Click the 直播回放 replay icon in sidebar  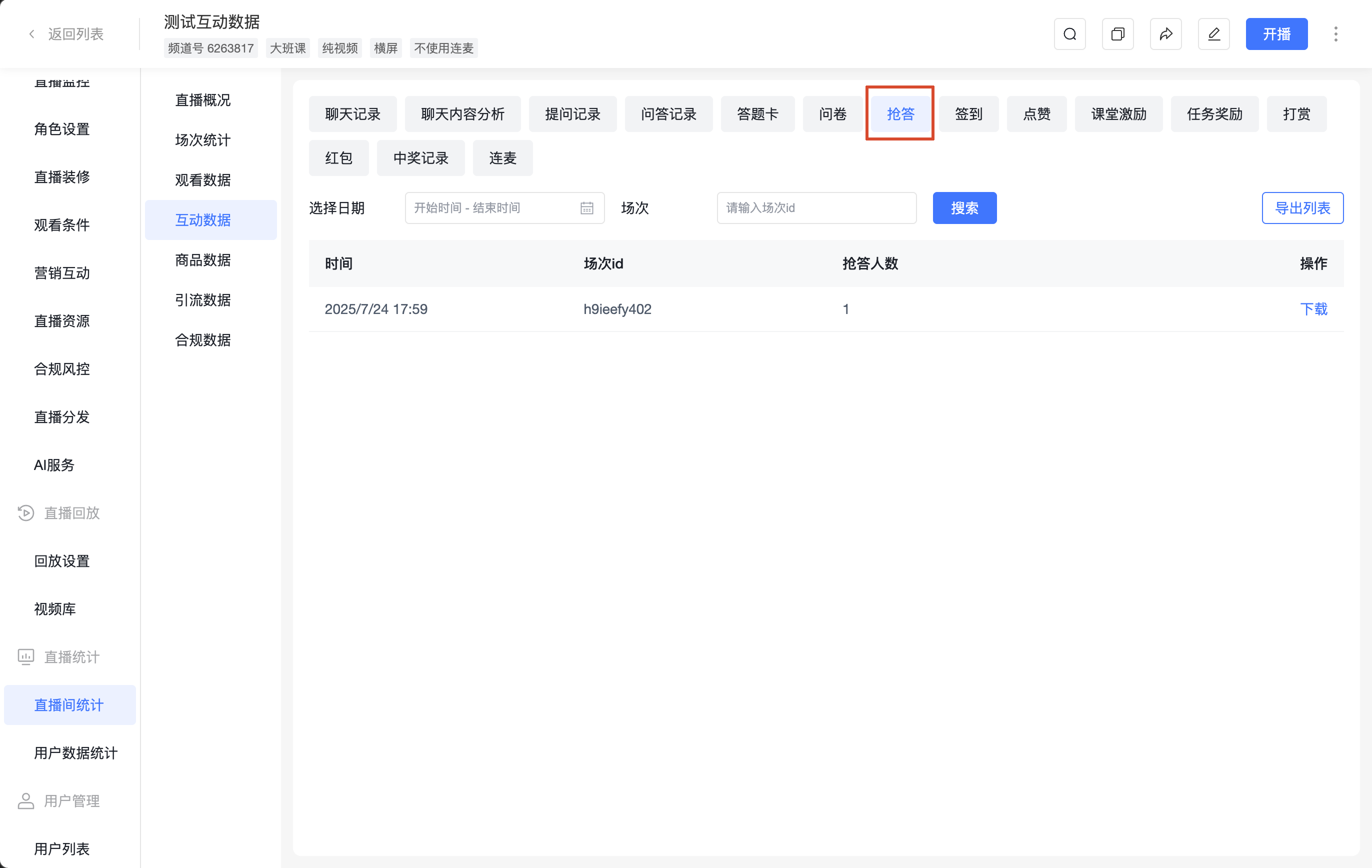25,513
